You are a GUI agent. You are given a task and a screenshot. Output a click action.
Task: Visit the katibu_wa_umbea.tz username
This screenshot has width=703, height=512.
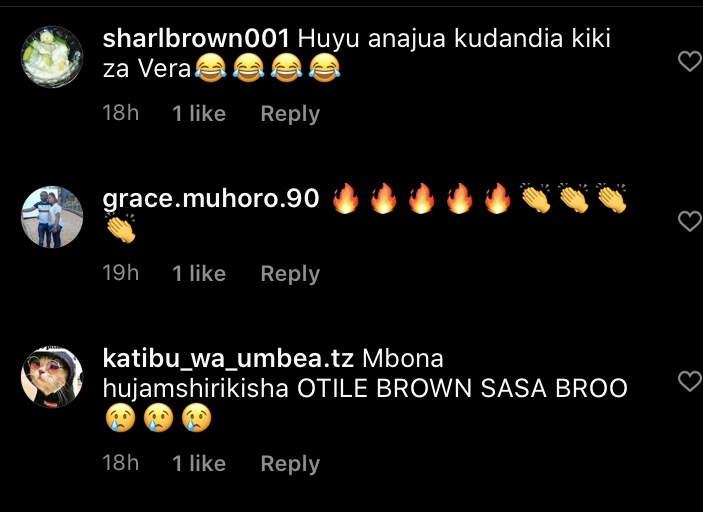pyautogui.click(x=228, y=359)
